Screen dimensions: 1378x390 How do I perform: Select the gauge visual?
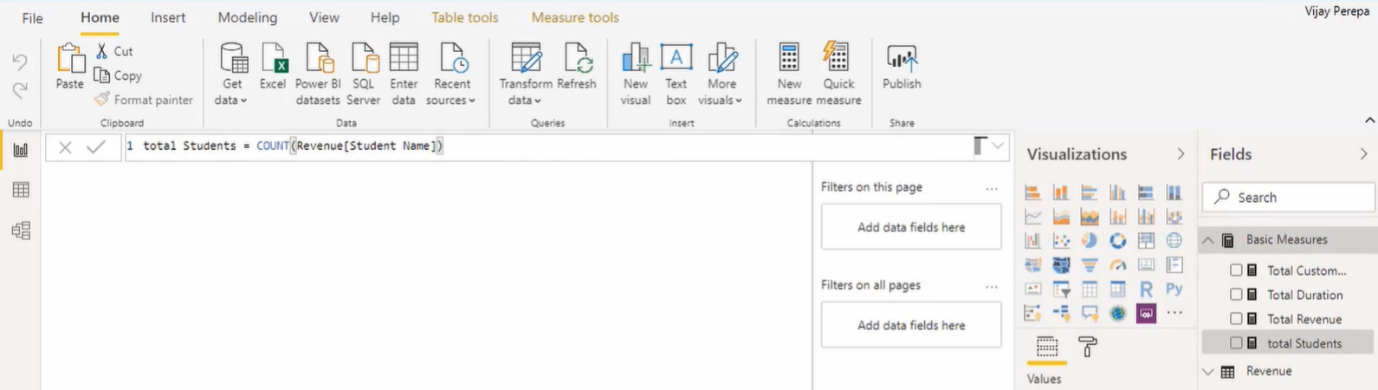pyautogui.click(x=1117, y=265)
